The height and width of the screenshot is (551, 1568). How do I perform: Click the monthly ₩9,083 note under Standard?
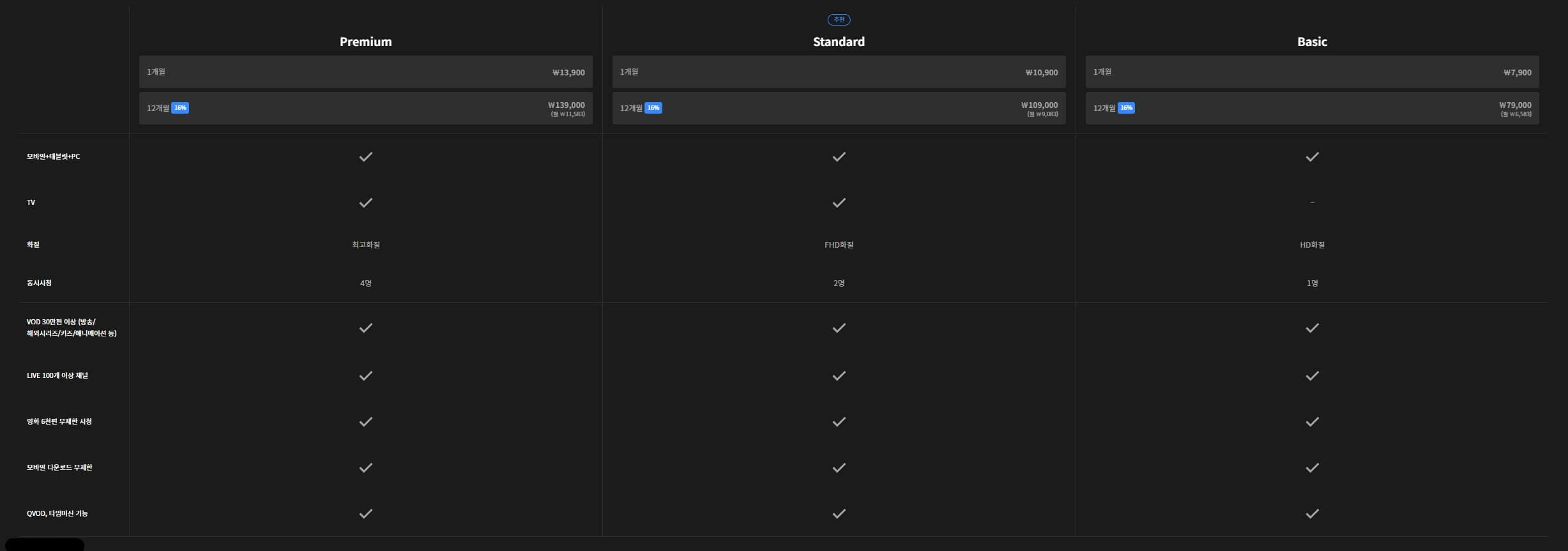tap(1042, 114)
